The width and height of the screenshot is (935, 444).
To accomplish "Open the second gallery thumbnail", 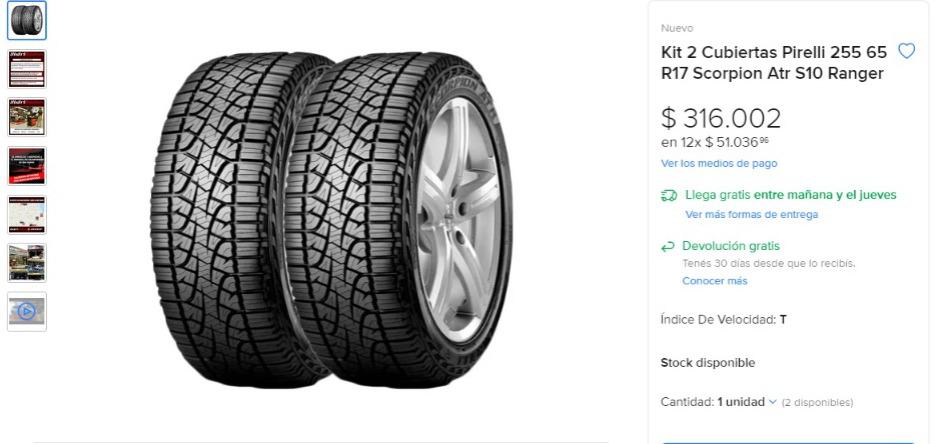I will click(x=27, y=69).
